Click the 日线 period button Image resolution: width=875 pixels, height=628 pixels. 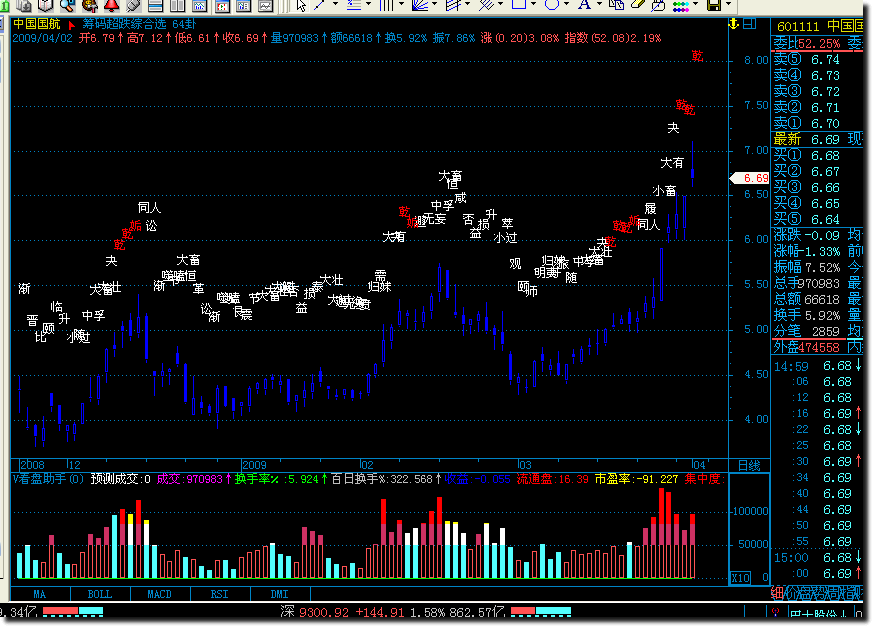point(749,466)
